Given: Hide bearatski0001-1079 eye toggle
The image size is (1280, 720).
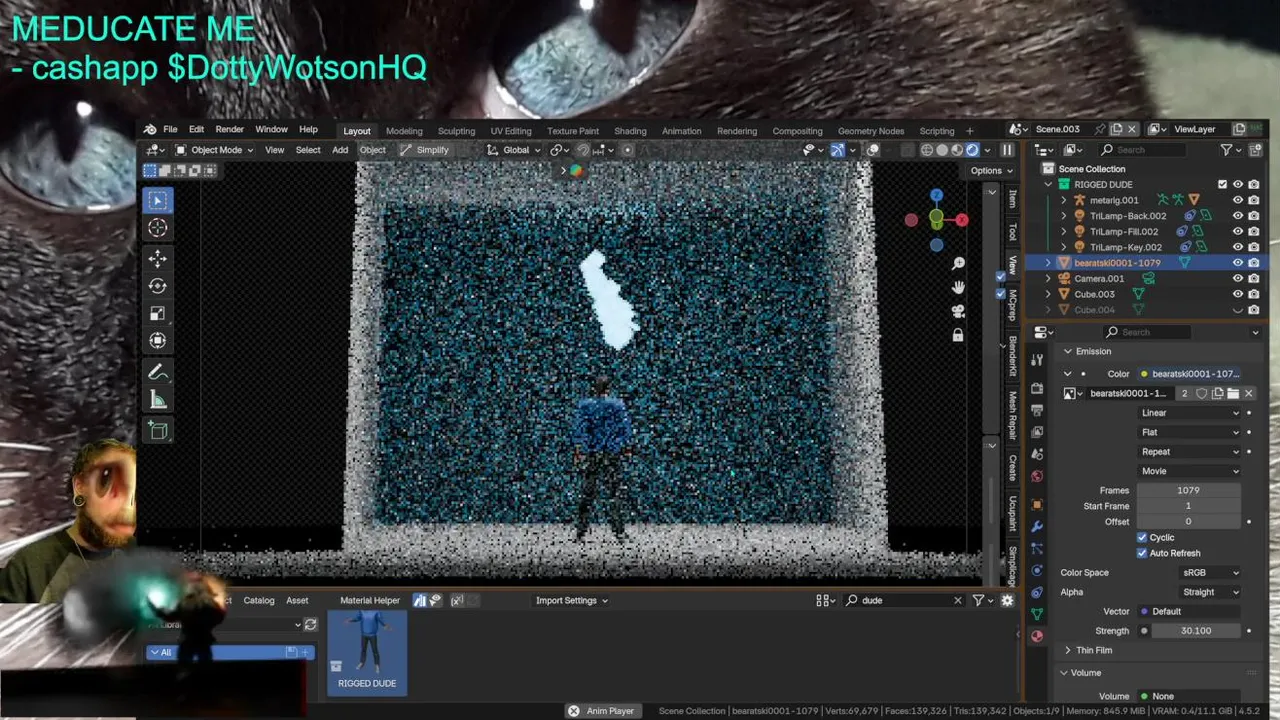Looking at the screenshot, I should (x=1238, y=263).
